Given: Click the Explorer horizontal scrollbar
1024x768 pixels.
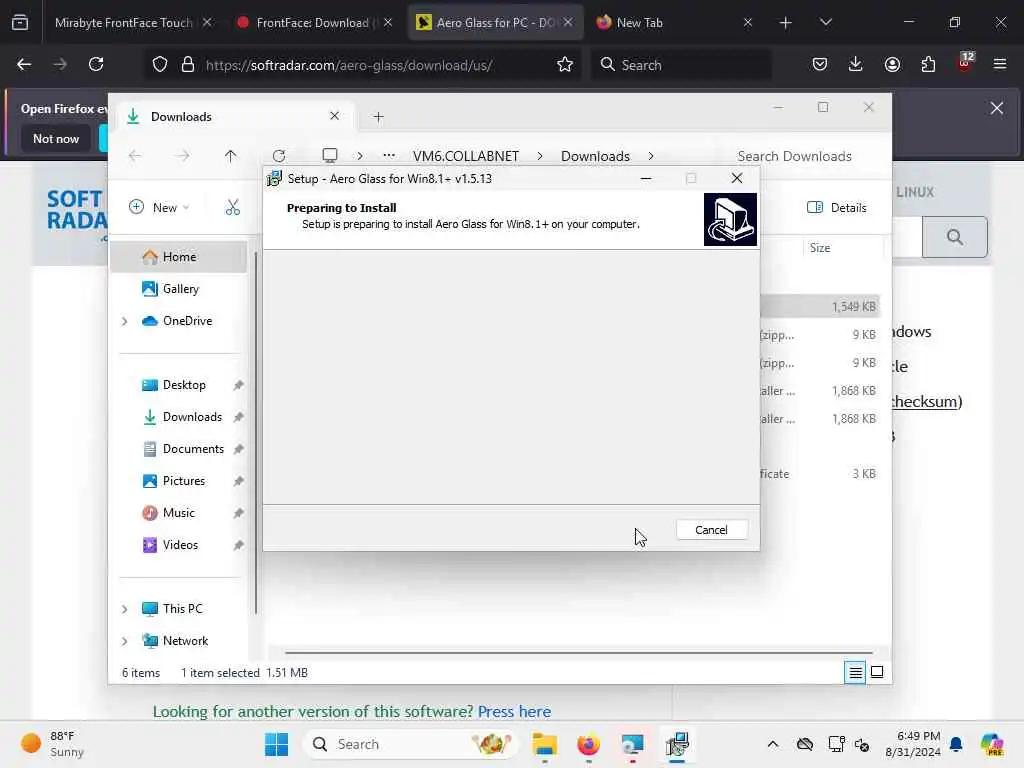Looking at the screenshot, I should pyautogui.click(x=579, y=652).
